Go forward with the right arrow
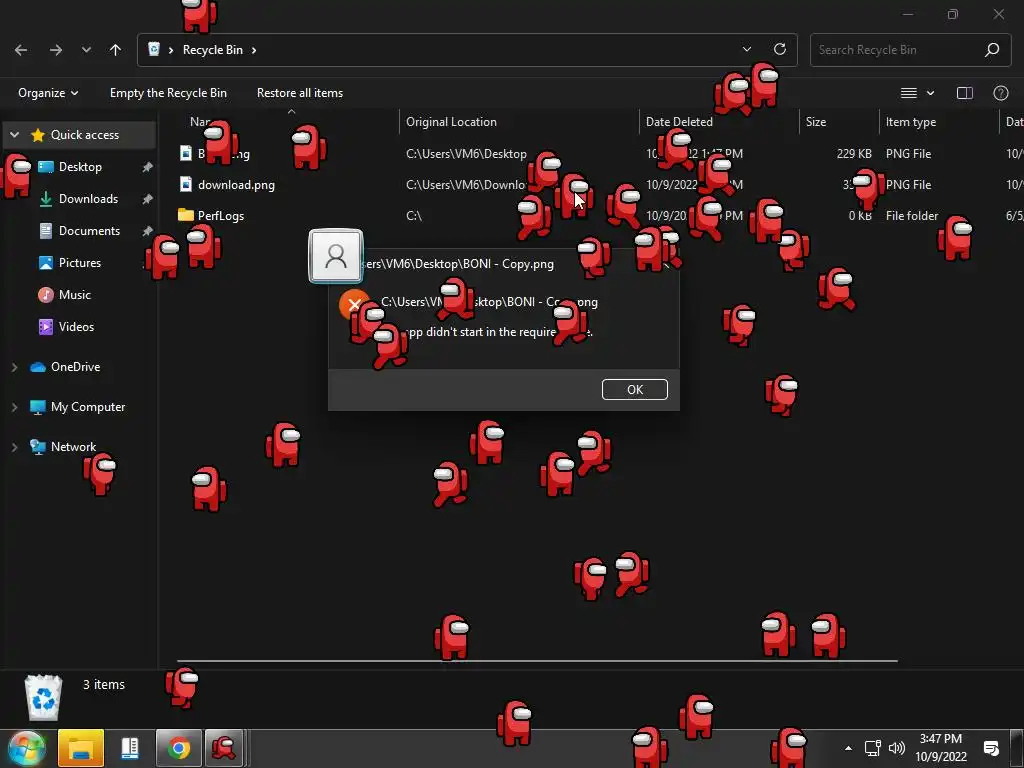The image size is (1024, 768). (56, 50)
